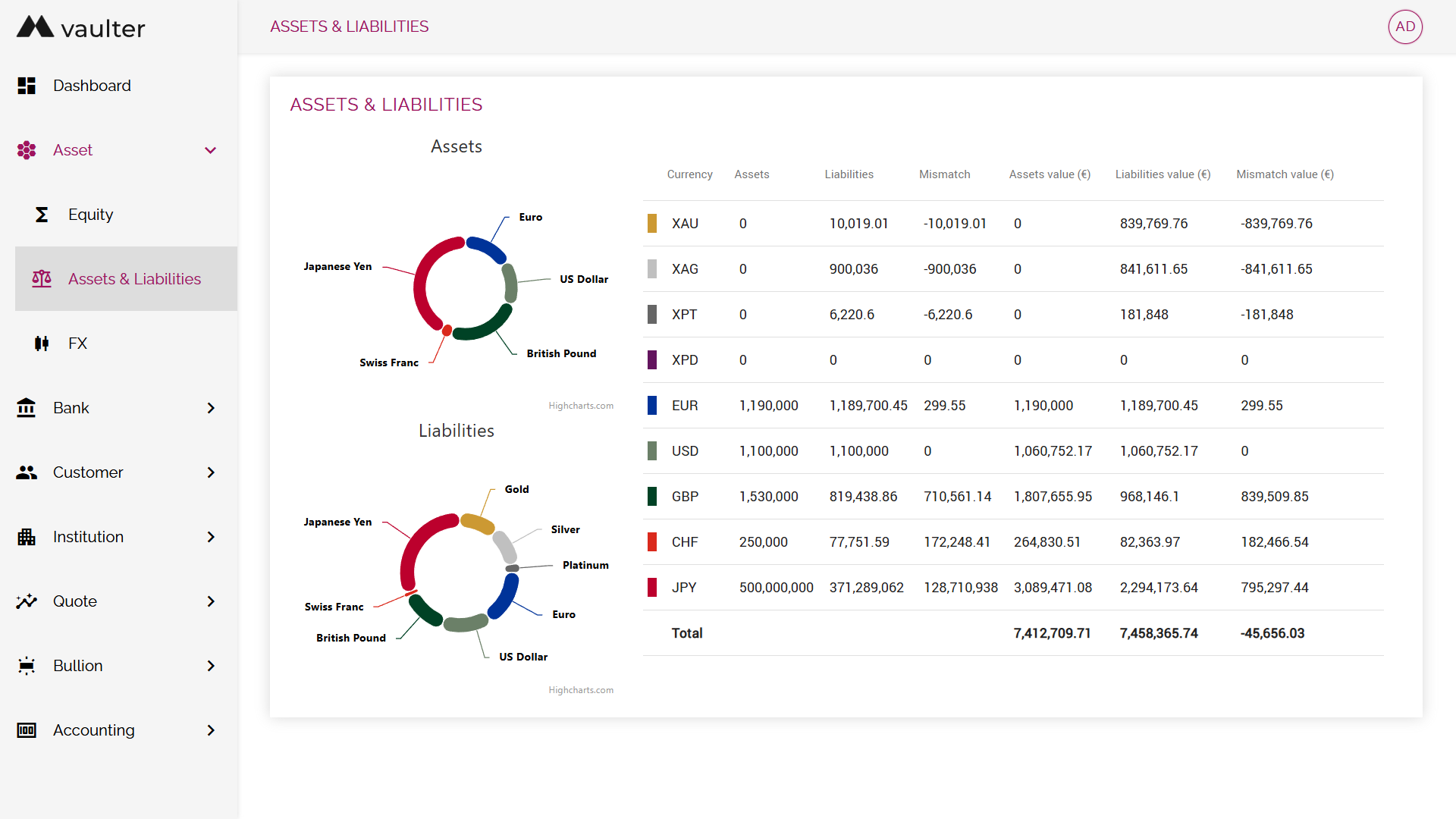
Task: Click the blue EUR color swatch
Action: tap(652, 405)
